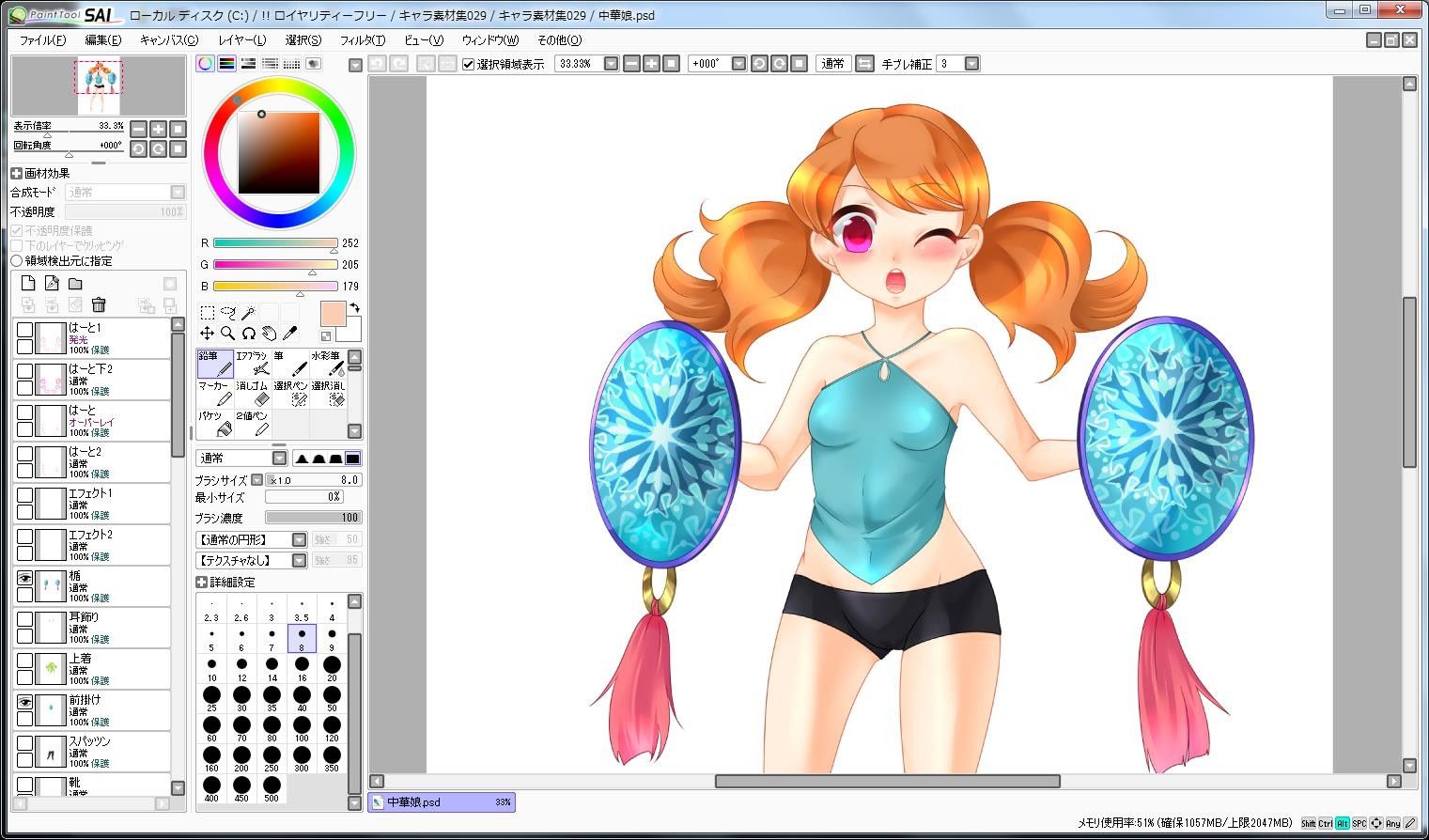
Task: Create a new layer folder
Action: click(x=75, y=284)
